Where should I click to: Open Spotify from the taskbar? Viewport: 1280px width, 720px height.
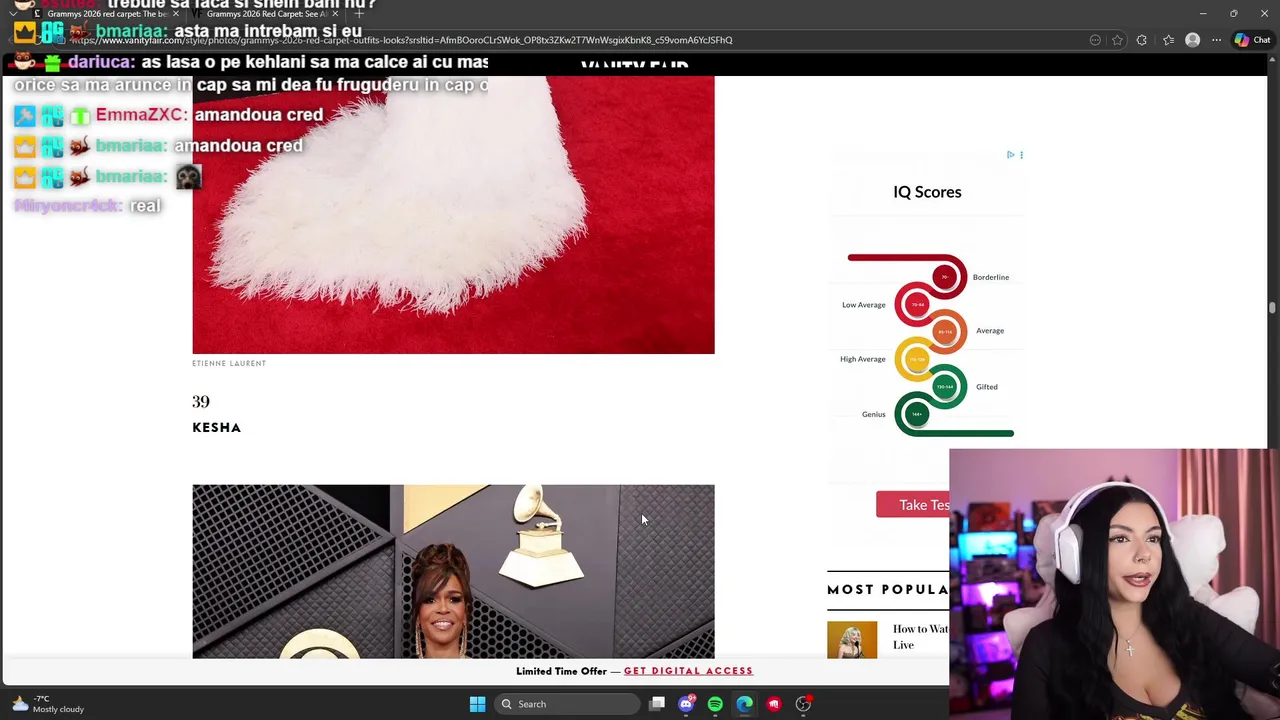pos(715,704)
